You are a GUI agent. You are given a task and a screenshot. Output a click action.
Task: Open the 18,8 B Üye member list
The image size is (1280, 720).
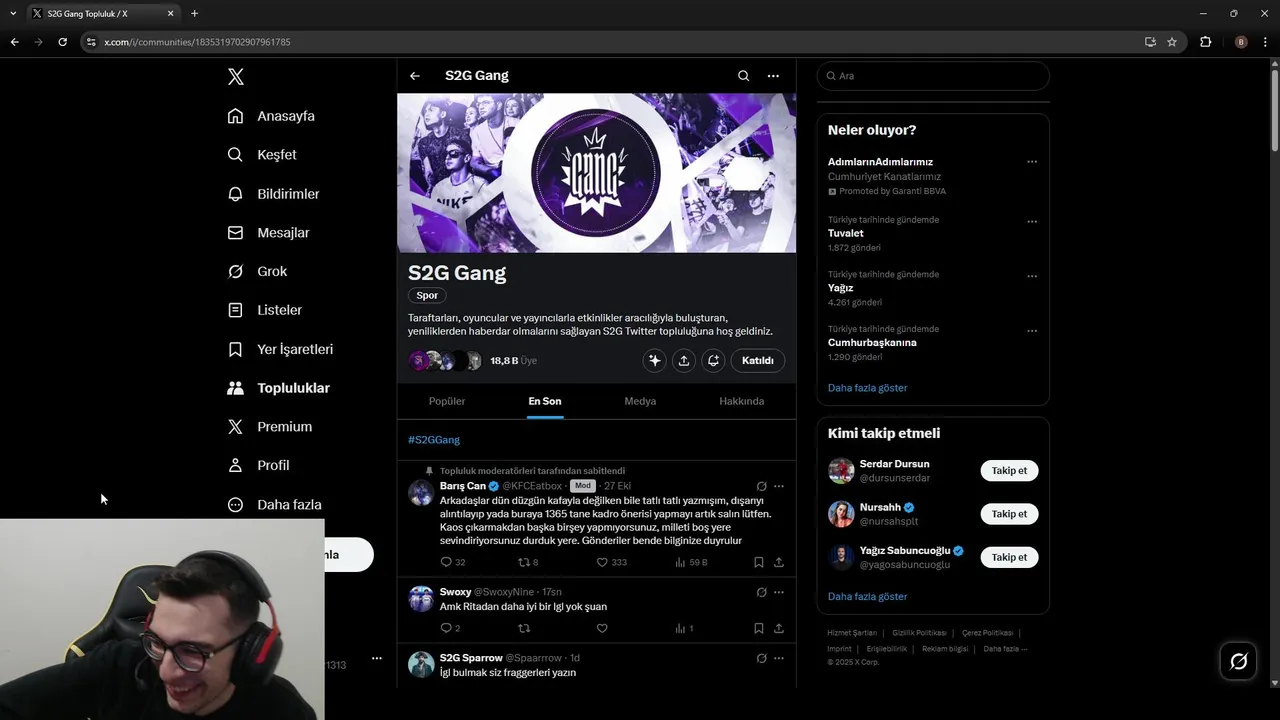tap(513, 361)
